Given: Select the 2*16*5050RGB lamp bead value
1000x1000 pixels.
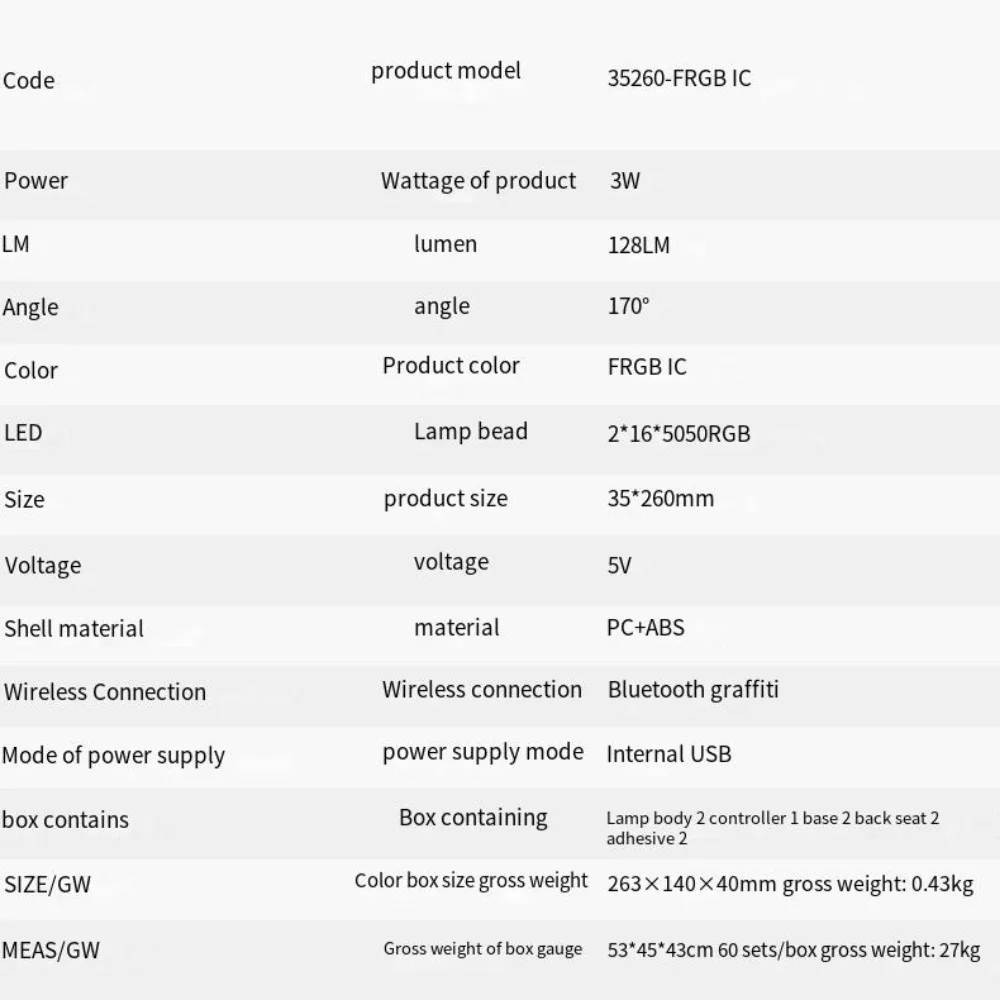Looking at the screenshot, I should pos(679,434).
